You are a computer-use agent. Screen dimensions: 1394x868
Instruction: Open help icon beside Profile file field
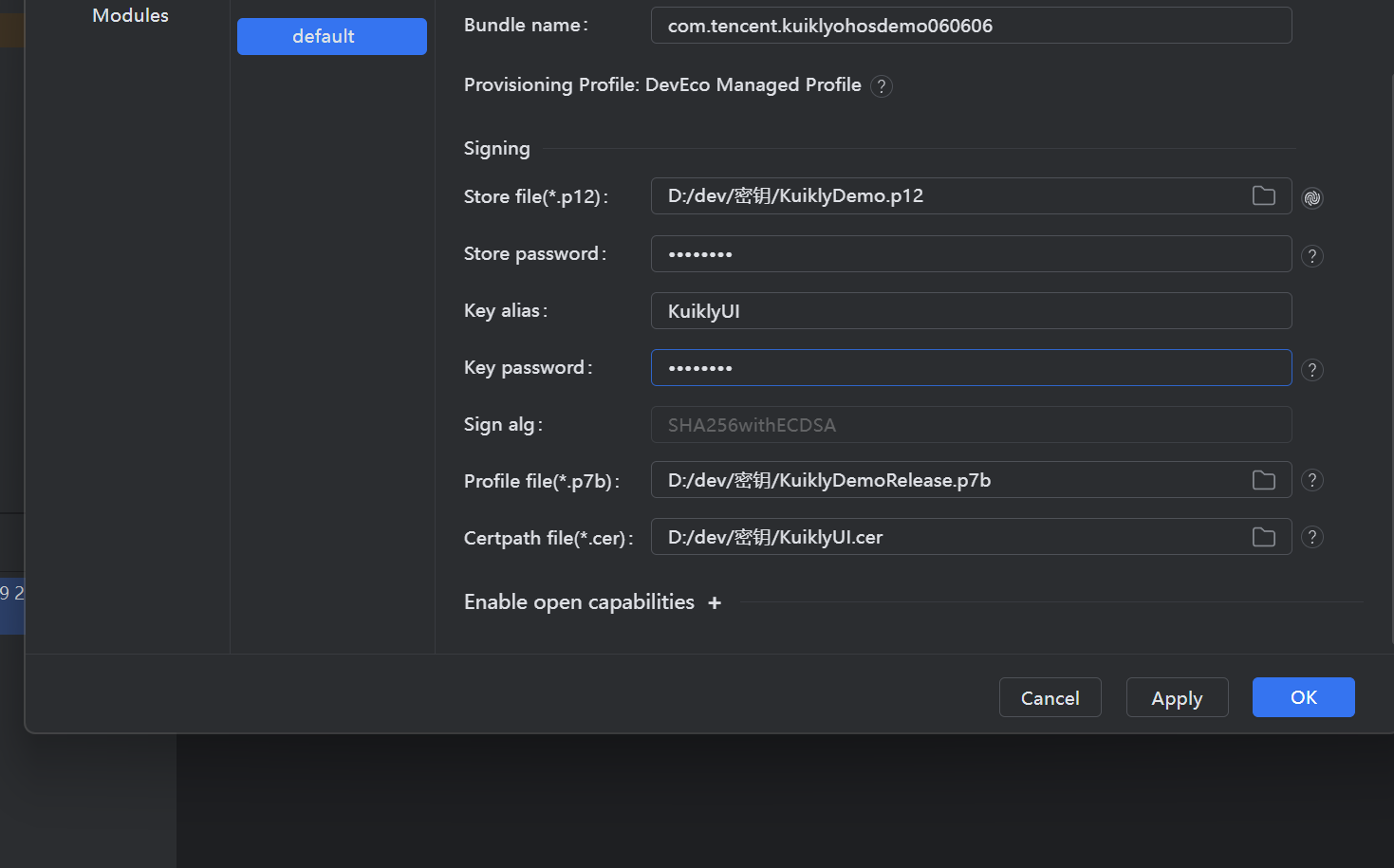[x=1312, y=480]
